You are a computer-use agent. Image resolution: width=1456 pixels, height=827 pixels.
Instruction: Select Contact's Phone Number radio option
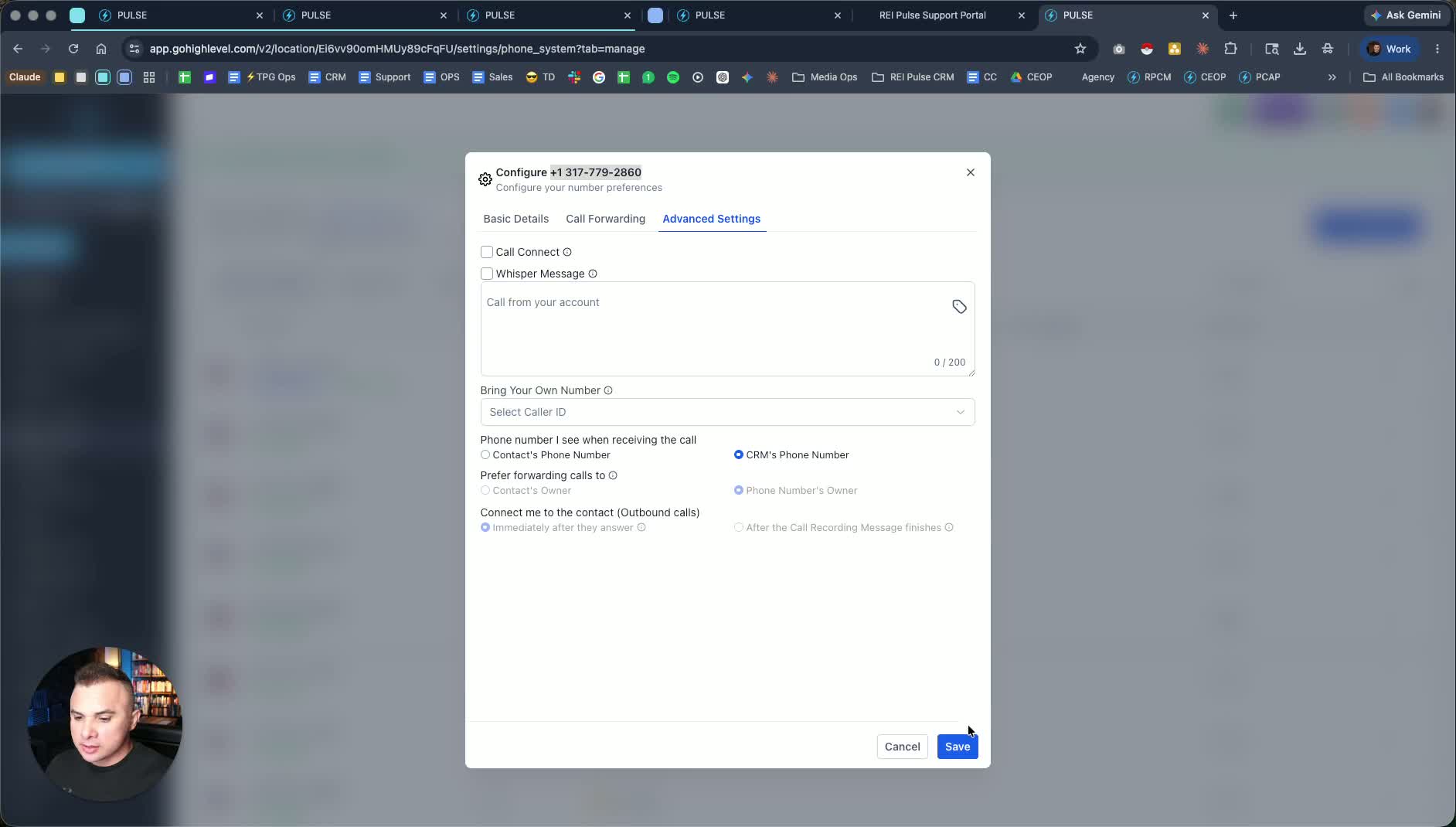[485, 454]
